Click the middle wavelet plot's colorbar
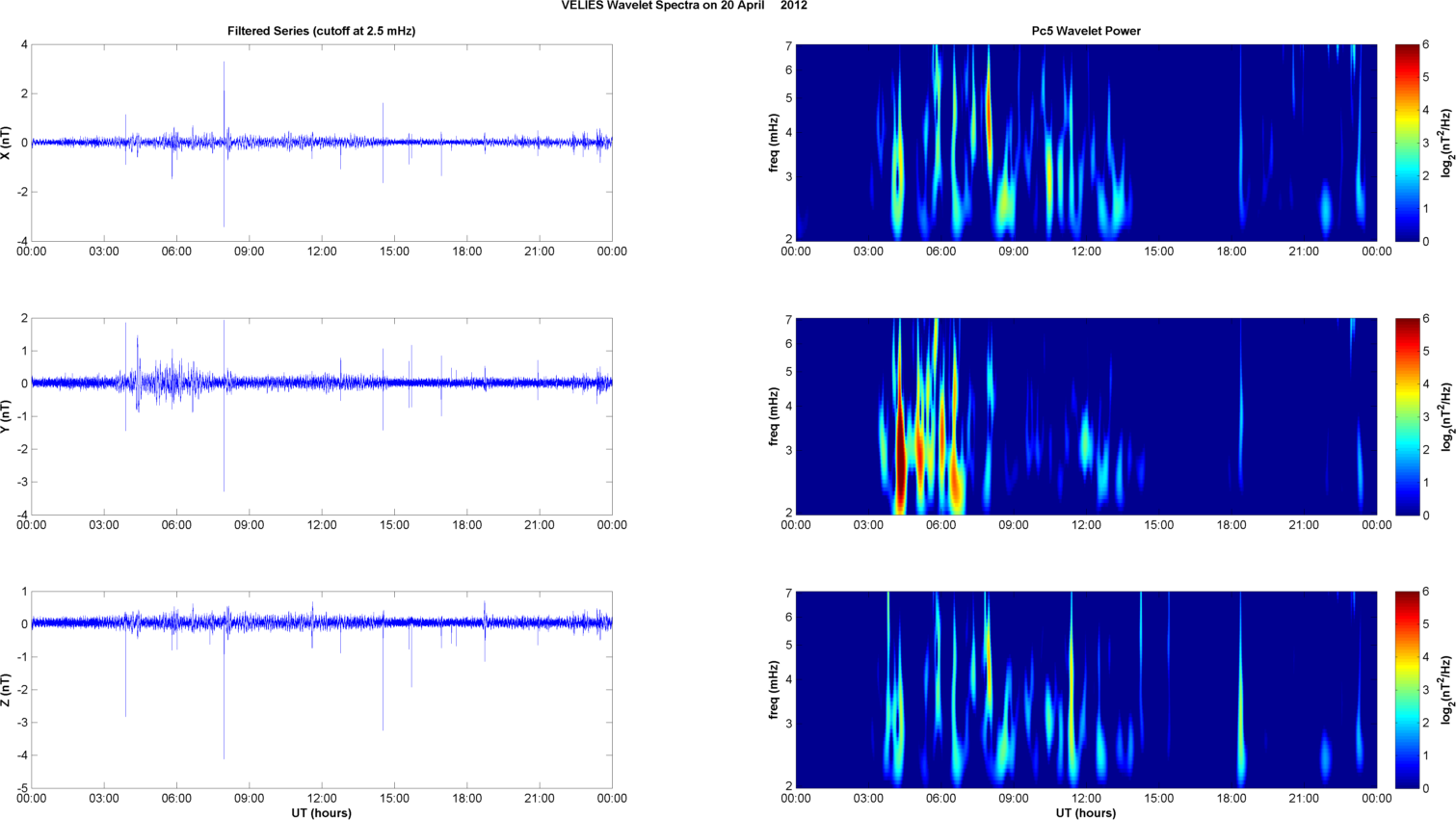 click(1407, 416)
